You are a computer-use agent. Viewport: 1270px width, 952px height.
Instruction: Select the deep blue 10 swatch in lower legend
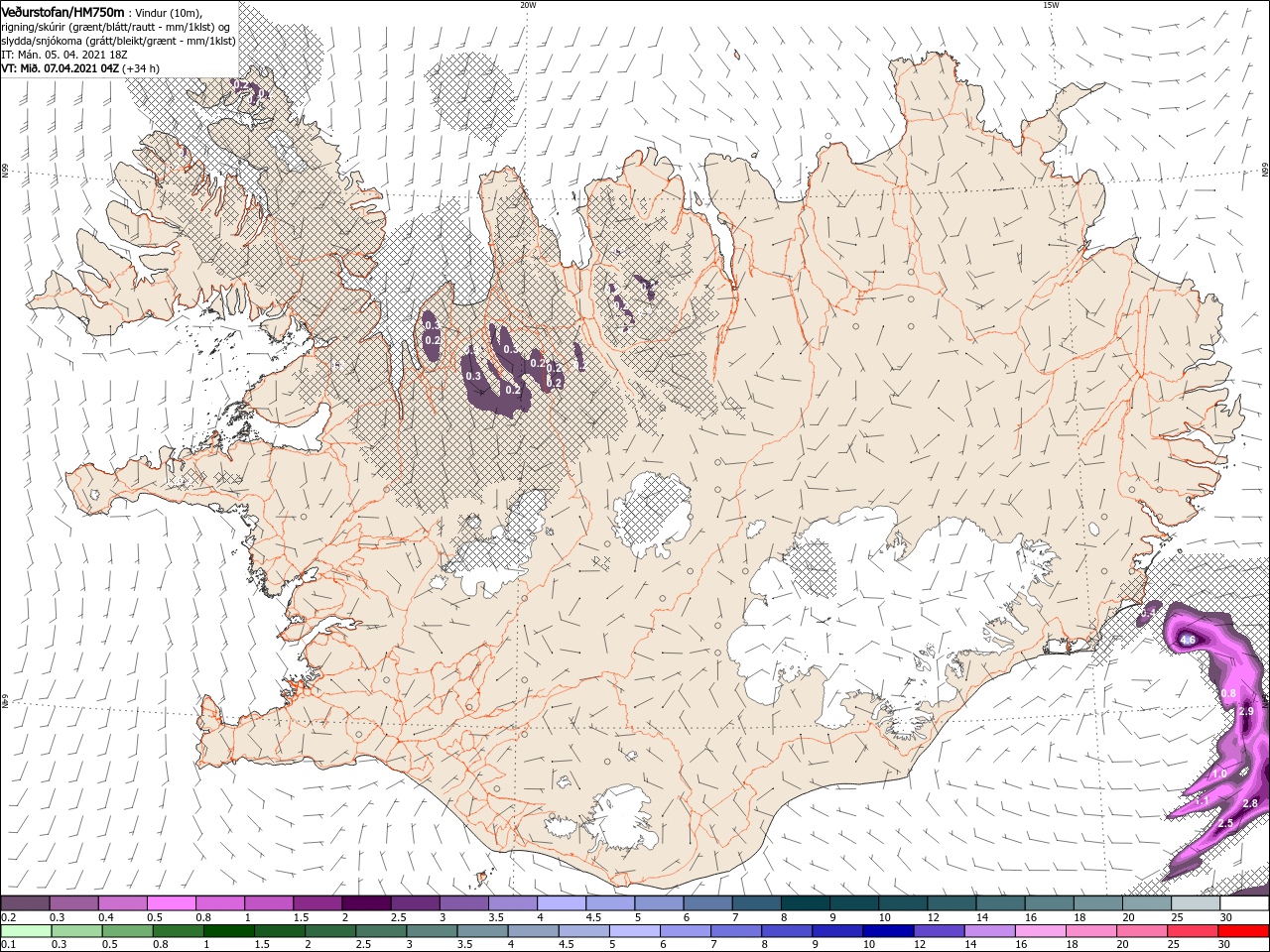(x=886, y=931)
